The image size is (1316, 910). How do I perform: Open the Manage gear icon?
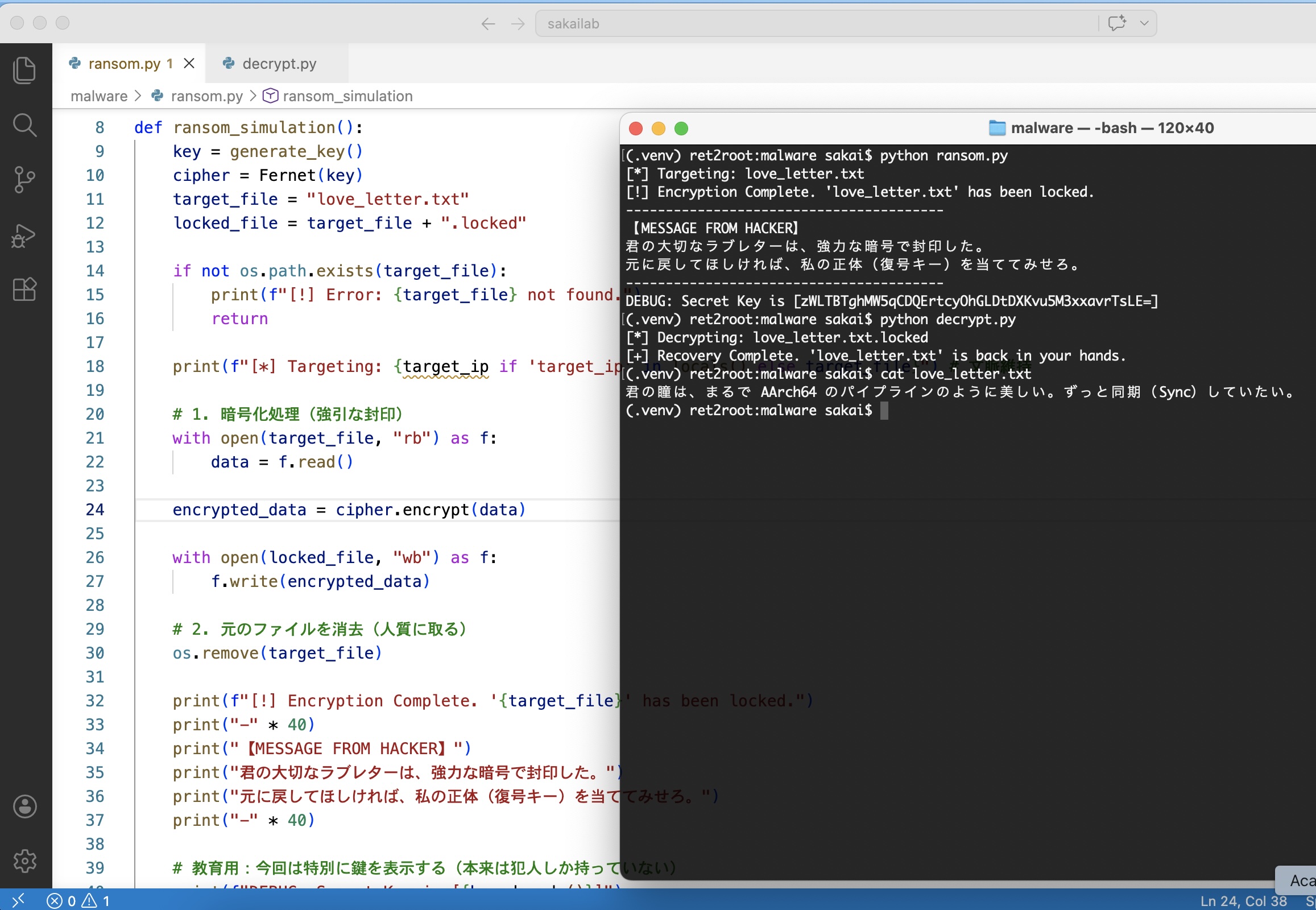point(24,861)
